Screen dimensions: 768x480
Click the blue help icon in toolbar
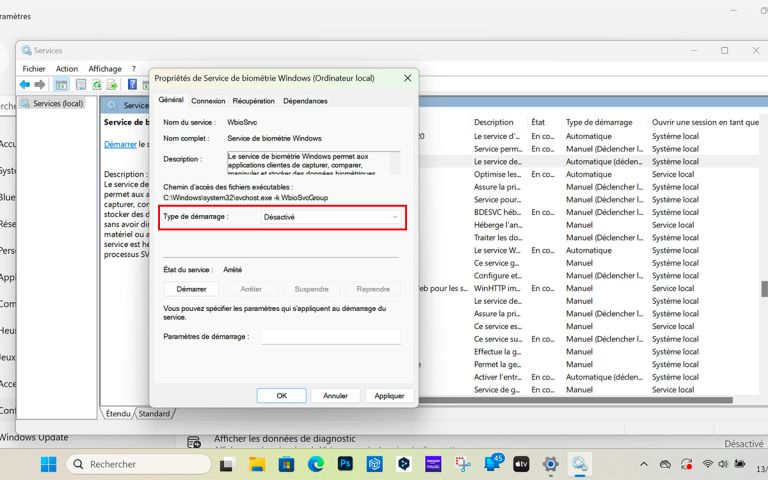(131, 85)
